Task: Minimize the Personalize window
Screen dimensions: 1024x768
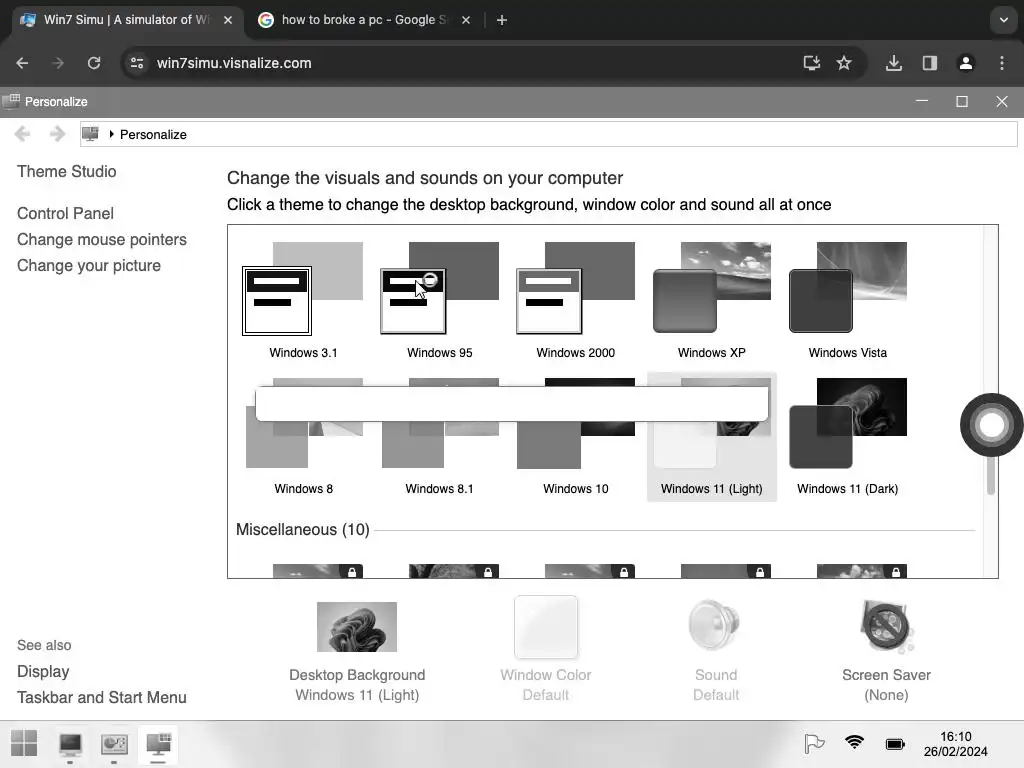Action: (922, 102)
